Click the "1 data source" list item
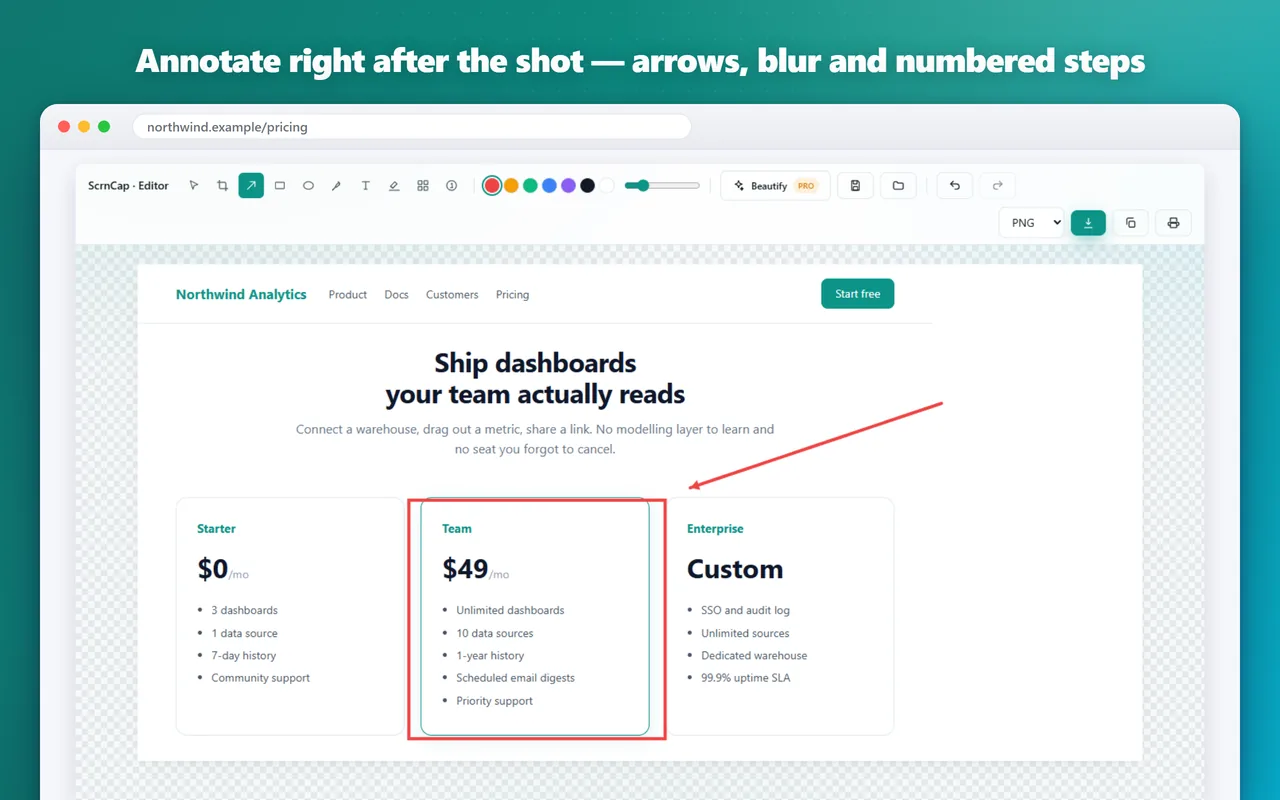1280x800 pixels. coord(244,633)
